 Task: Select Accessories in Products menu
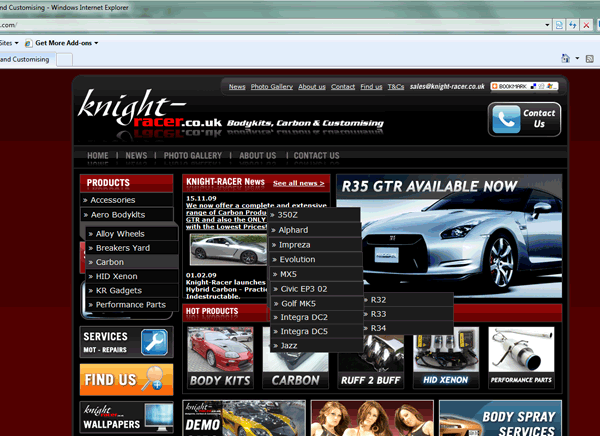pos(127,200)
